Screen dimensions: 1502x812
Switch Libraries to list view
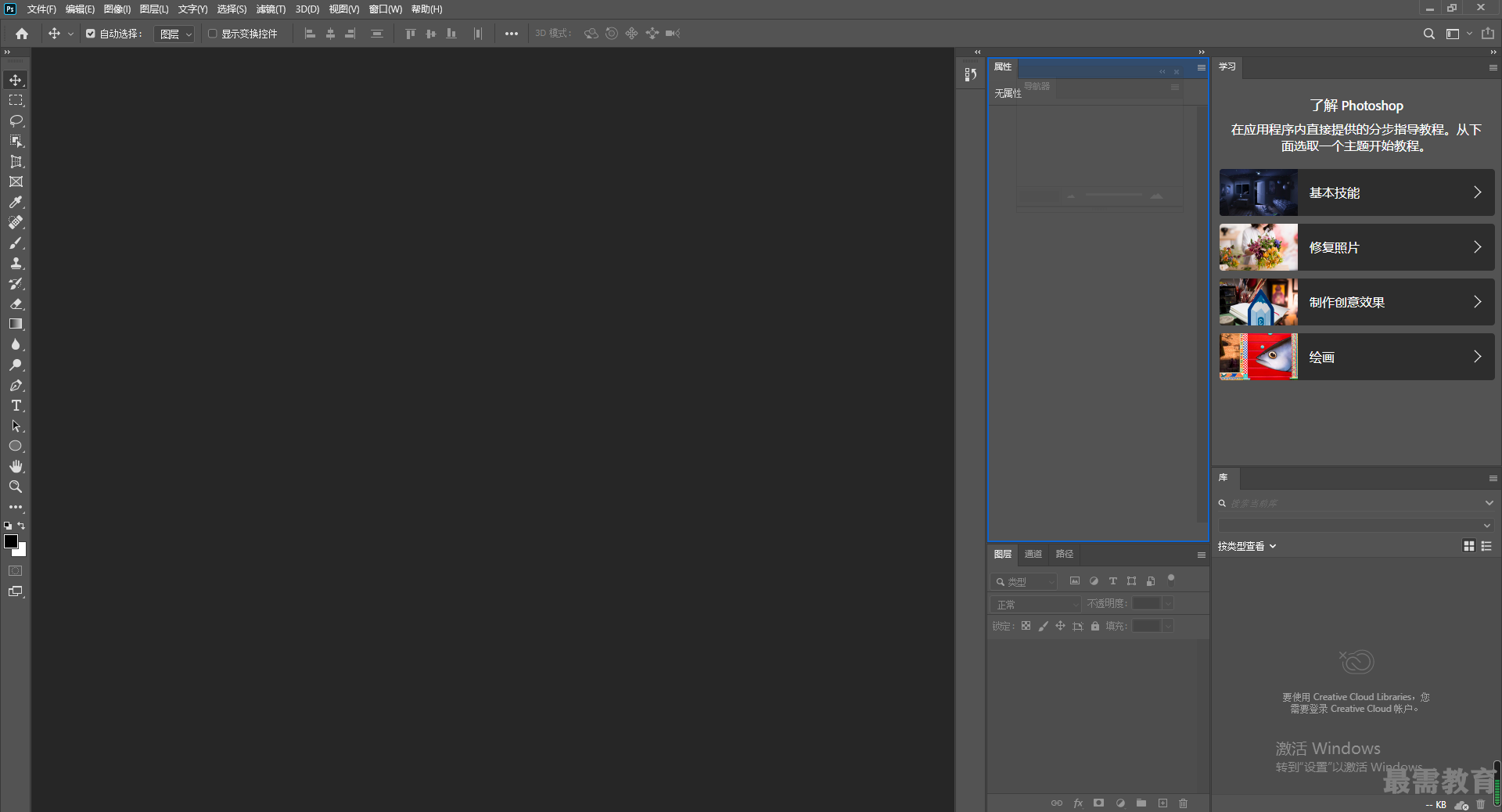pyautogui.click(x=1486, y=546)
